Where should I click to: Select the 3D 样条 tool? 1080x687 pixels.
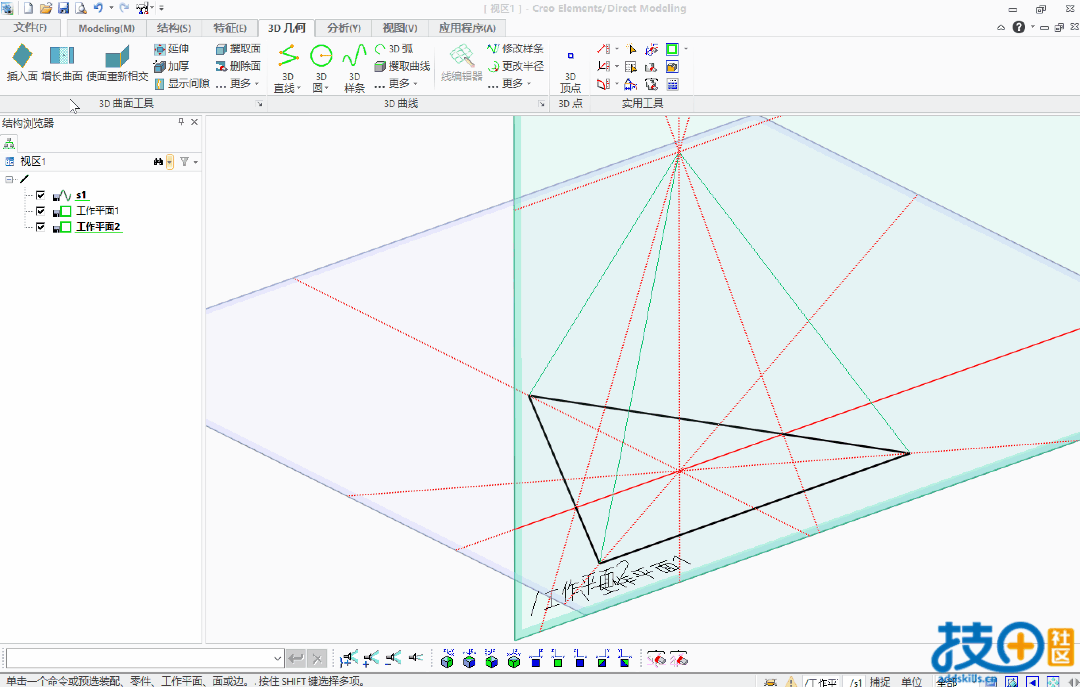pyautogui.click(x=354, y=68)
